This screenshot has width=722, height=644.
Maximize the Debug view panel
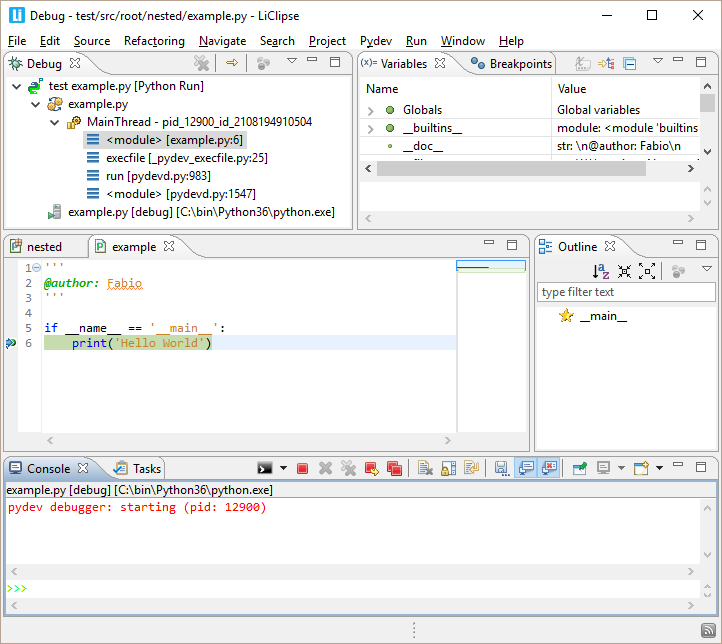(x=335, y=62)
